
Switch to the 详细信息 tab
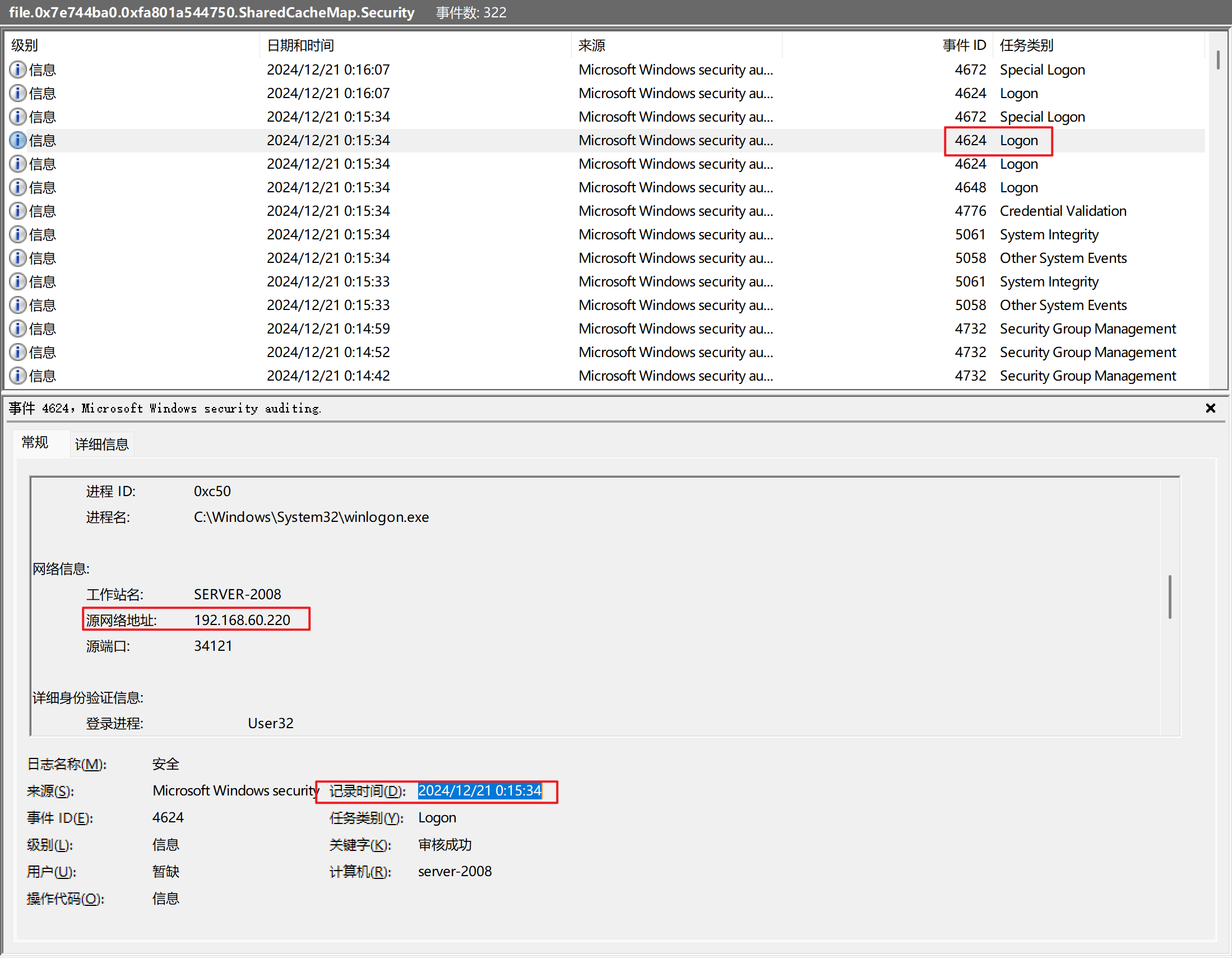(101, 445)
